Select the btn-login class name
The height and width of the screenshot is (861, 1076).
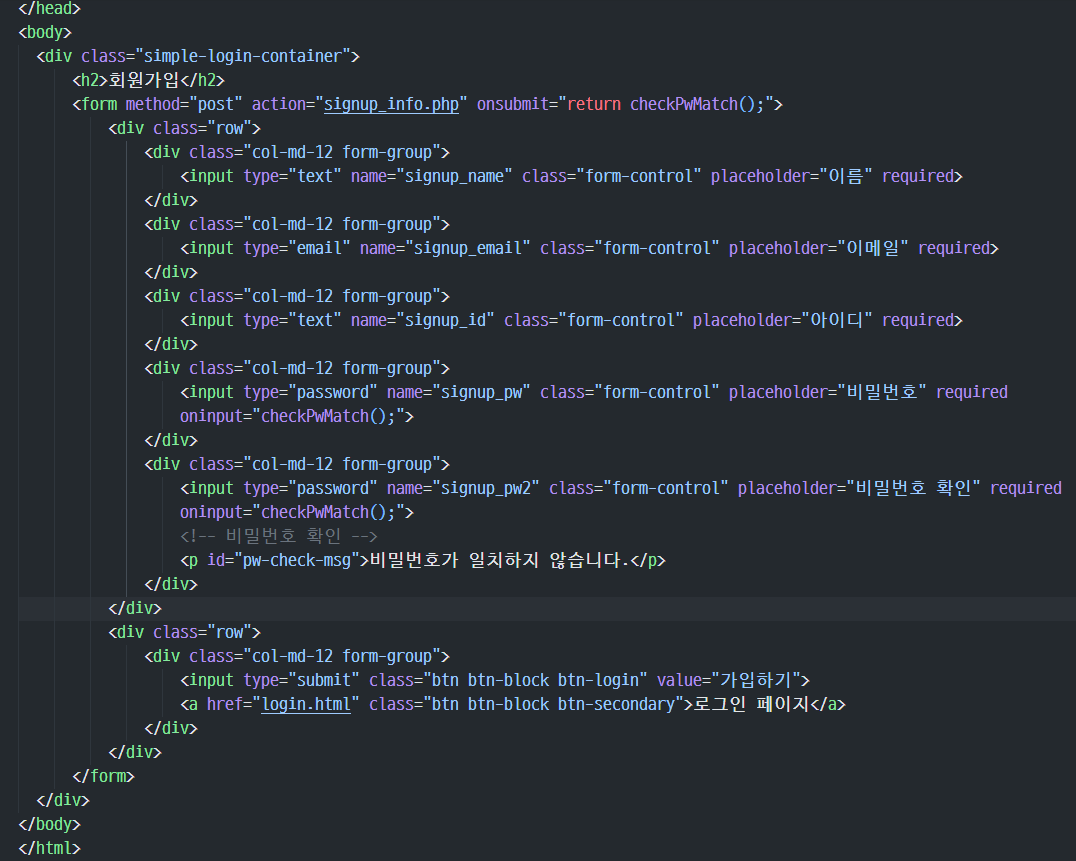tap(598, 681)
